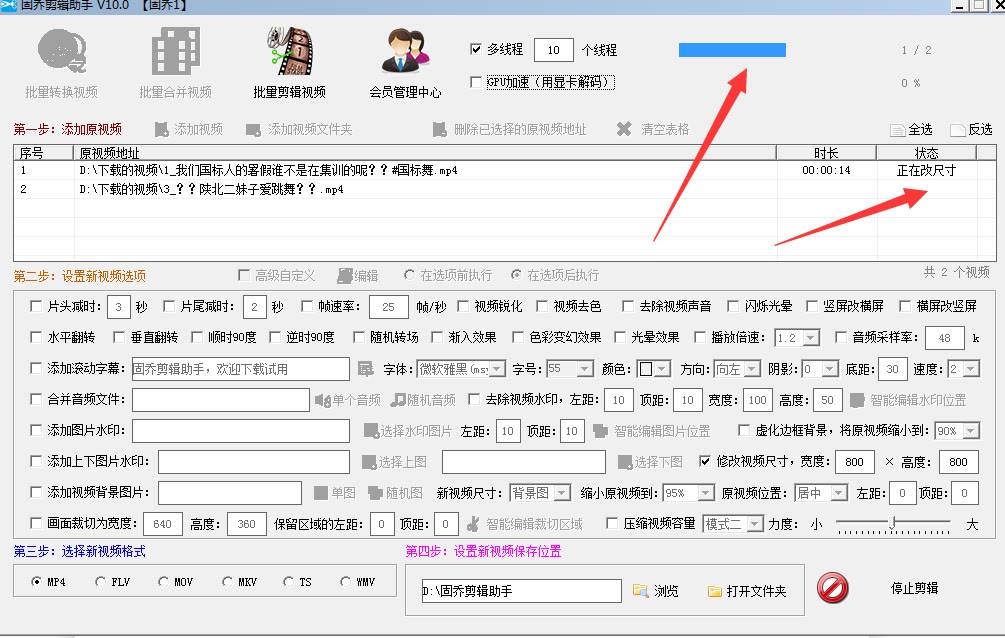Click the thread count input field
The height and width of the screenshot is (638, 1005).
(554, 50)
